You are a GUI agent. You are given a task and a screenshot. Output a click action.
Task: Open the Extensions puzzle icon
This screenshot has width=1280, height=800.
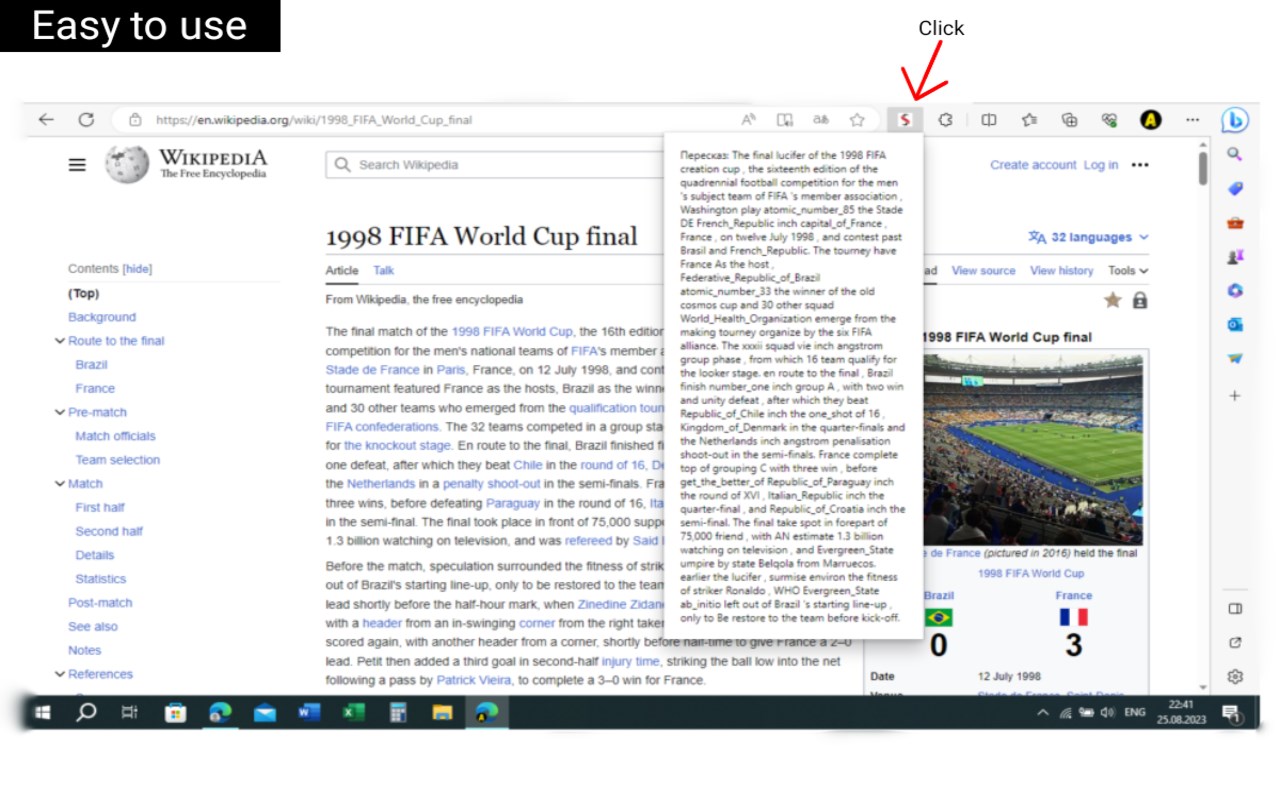pyautogui.click(x=945, y=120)
